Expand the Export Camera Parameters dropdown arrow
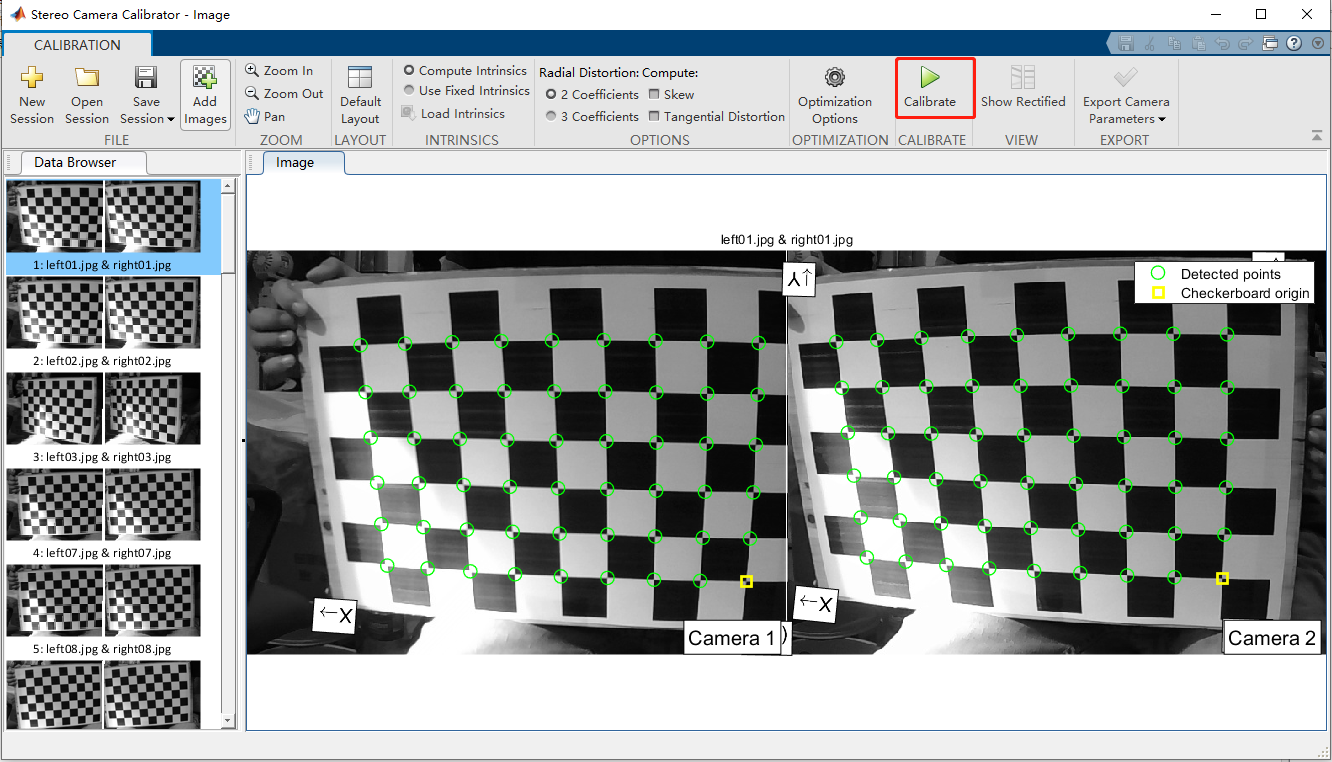This screenshot has height=762, width=1332. pos(1162,119)
